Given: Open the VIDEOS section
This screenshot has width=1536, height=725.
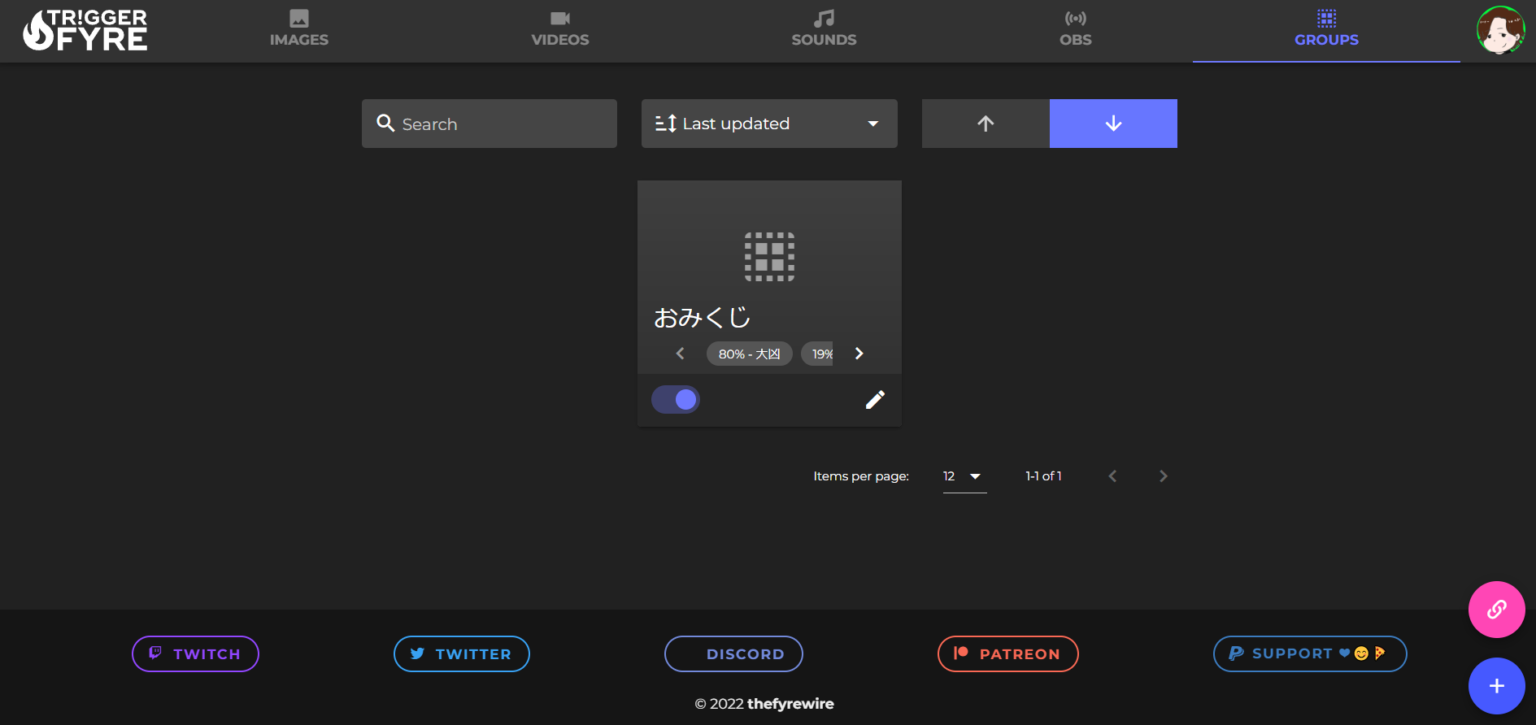Looking at the screenshot, I should pos(560,30).
